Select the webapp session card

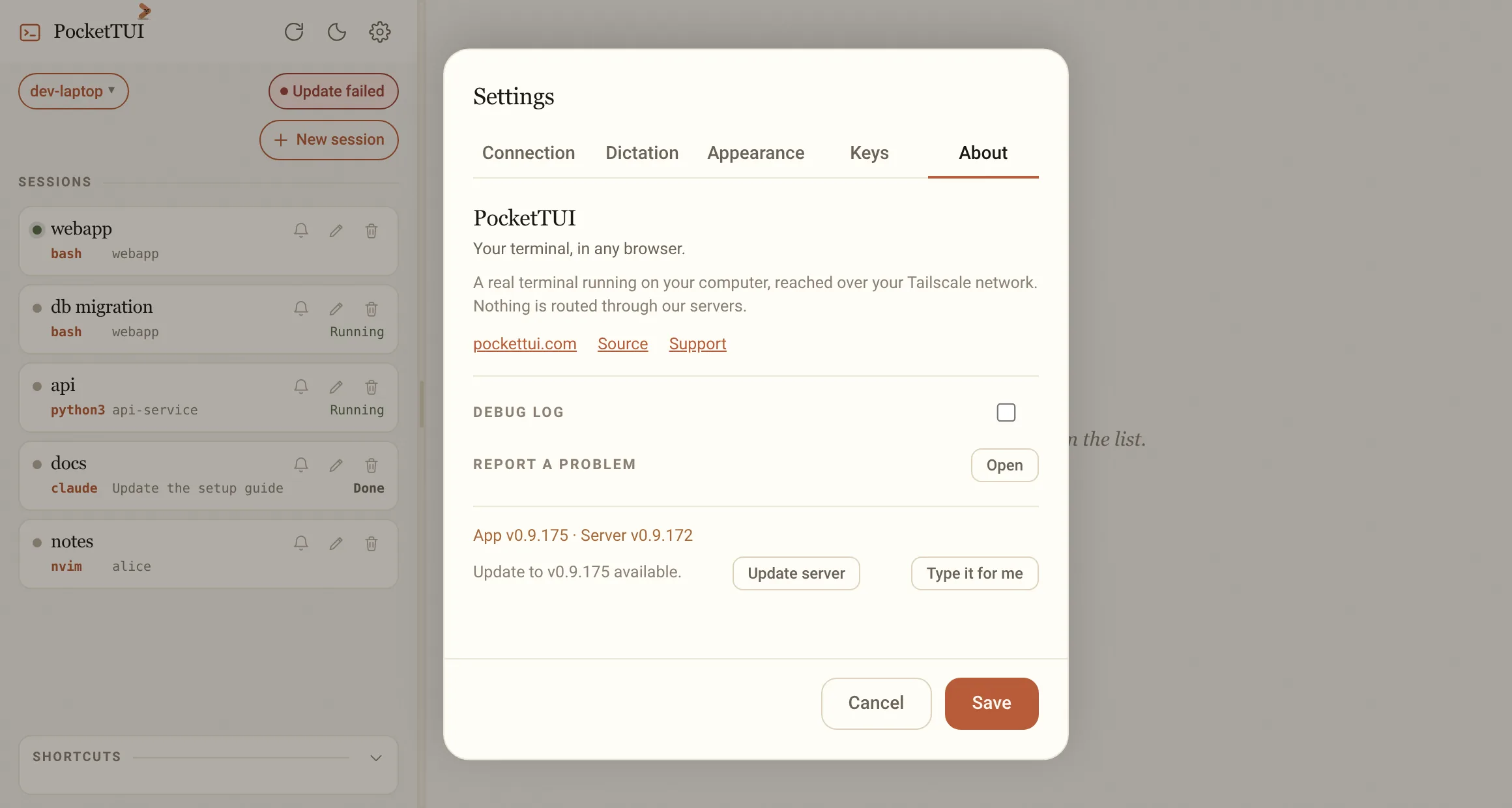209,241
